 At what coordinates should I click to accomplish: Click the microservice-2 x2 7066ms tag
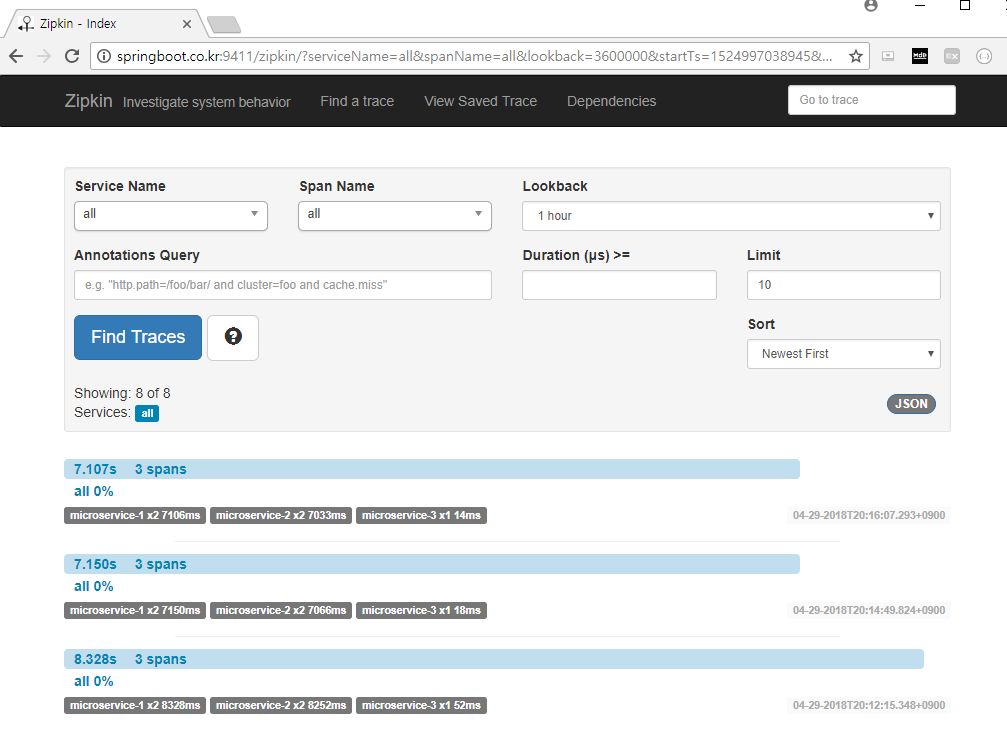click(x=281, y=610)
